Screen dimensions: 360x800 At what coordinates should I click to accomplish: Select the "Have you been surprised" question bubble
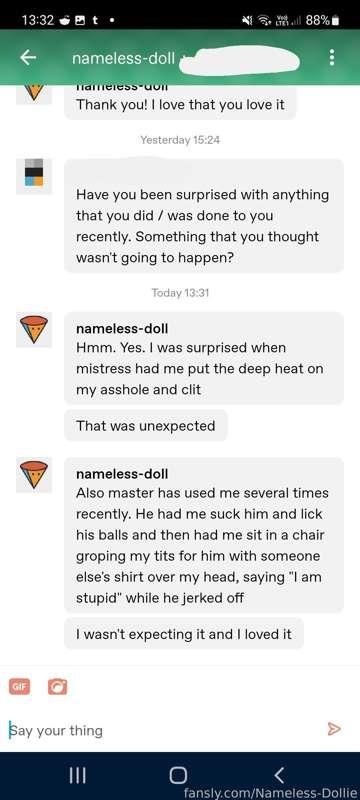click(204, 216)
